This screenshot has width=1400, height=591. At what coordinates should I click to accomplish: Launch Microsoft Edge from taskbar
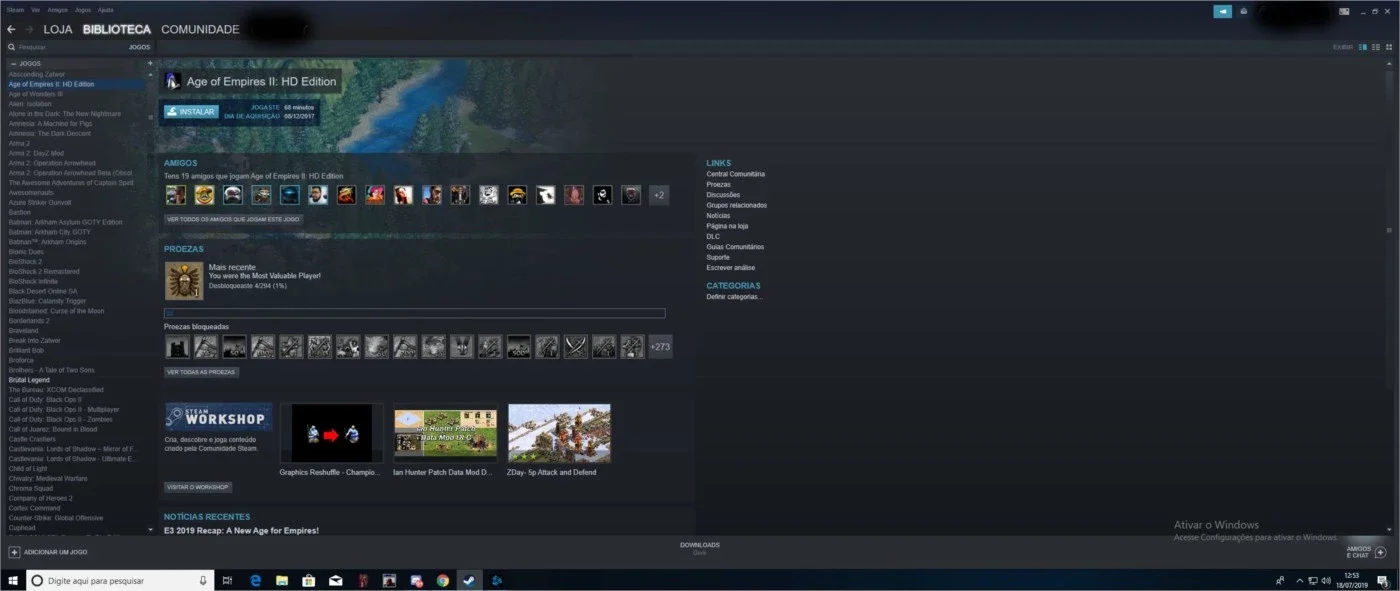click(x=256, y=580)
